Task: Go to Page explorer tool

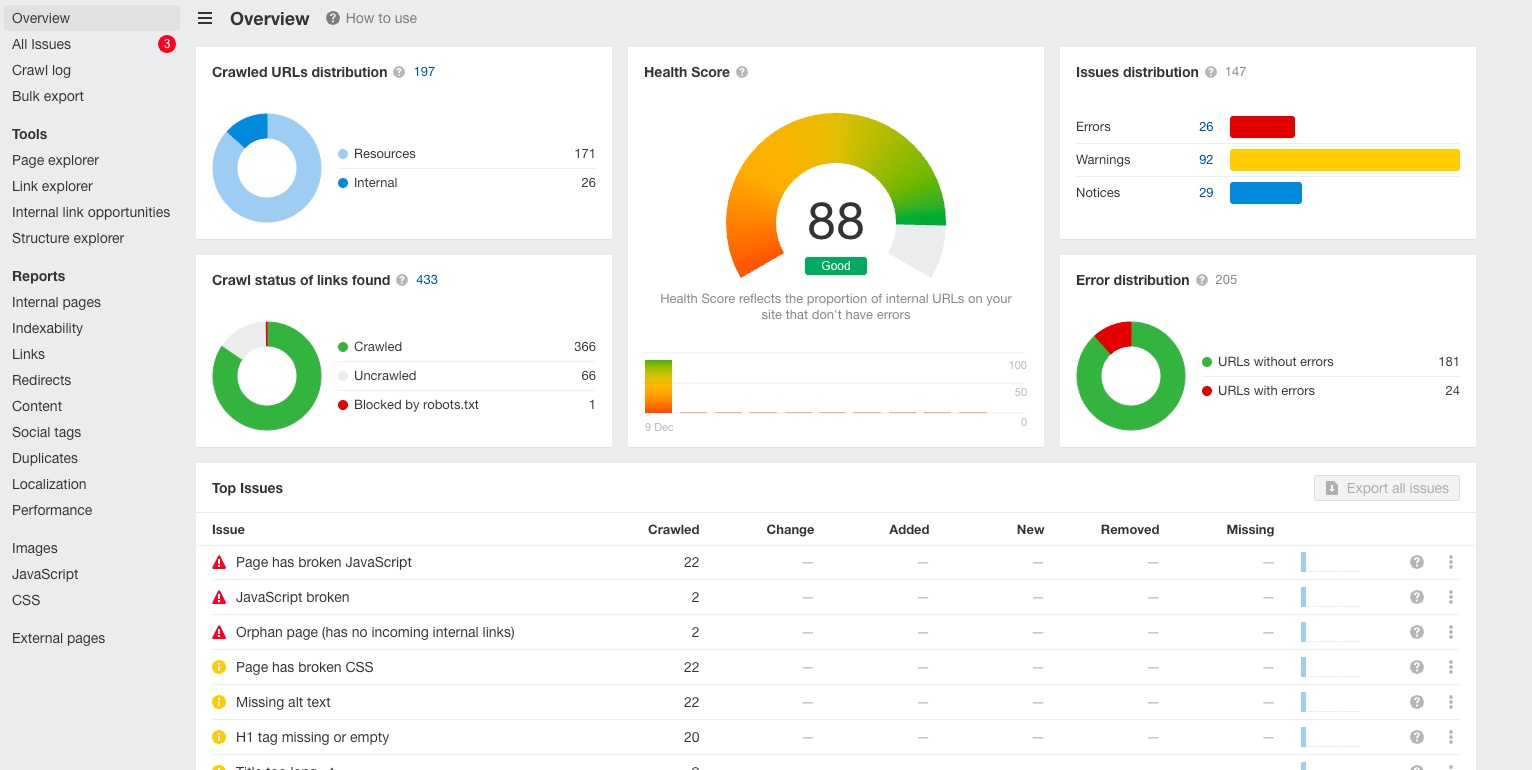Action: pyautogui.click(x=56, y=160)
